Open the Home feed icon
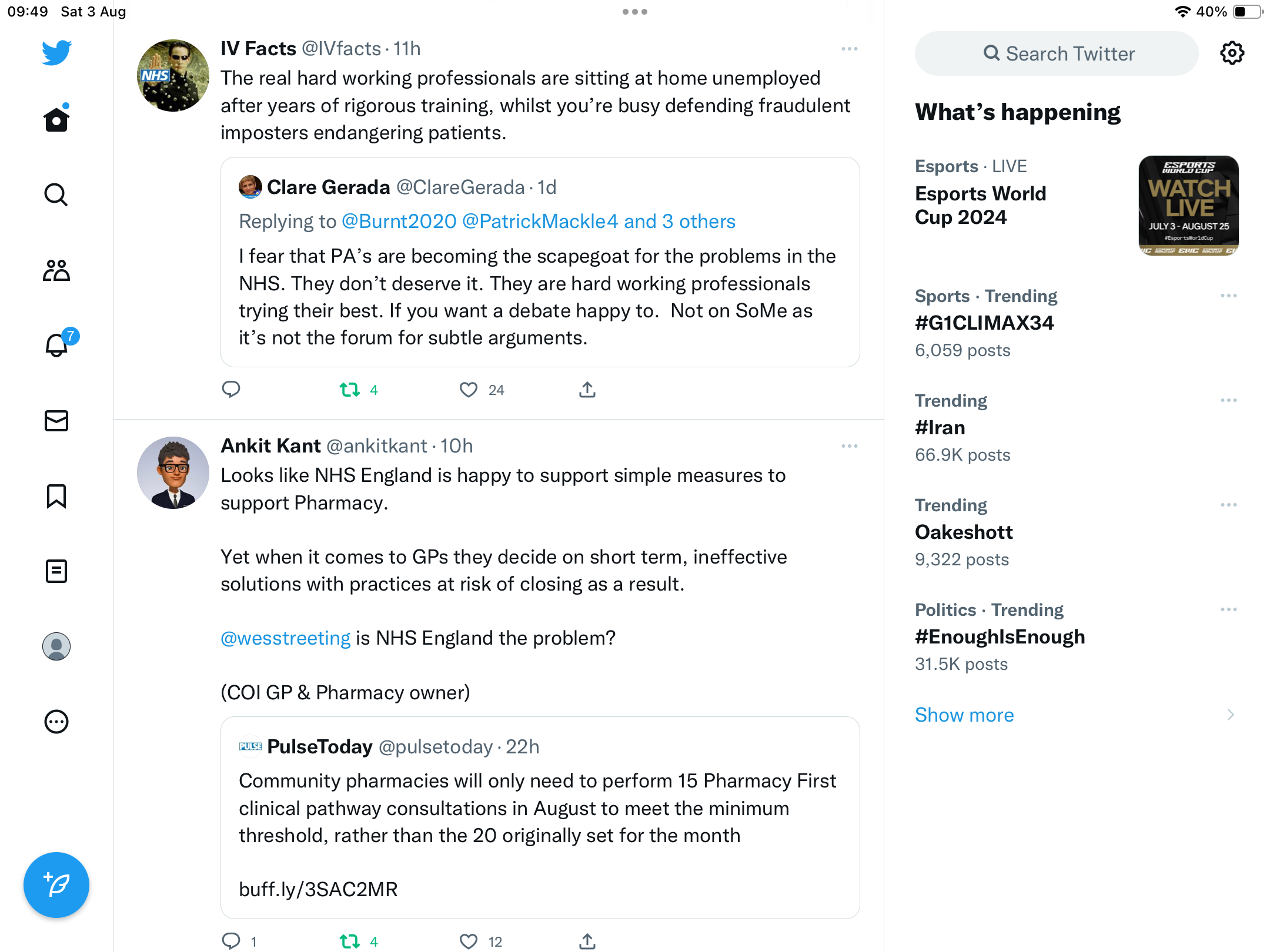 pos(56,119)
